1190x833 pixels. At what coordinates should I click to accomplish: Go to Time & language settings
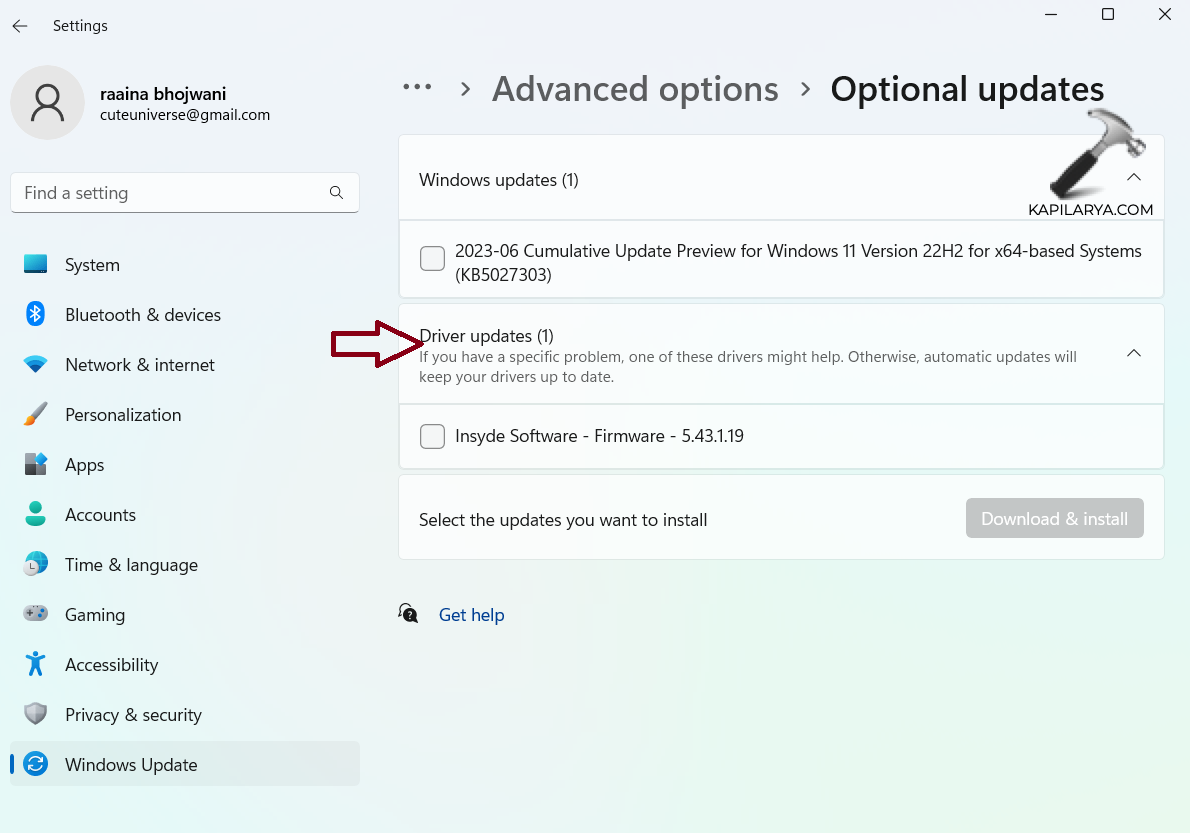point(131,565)
